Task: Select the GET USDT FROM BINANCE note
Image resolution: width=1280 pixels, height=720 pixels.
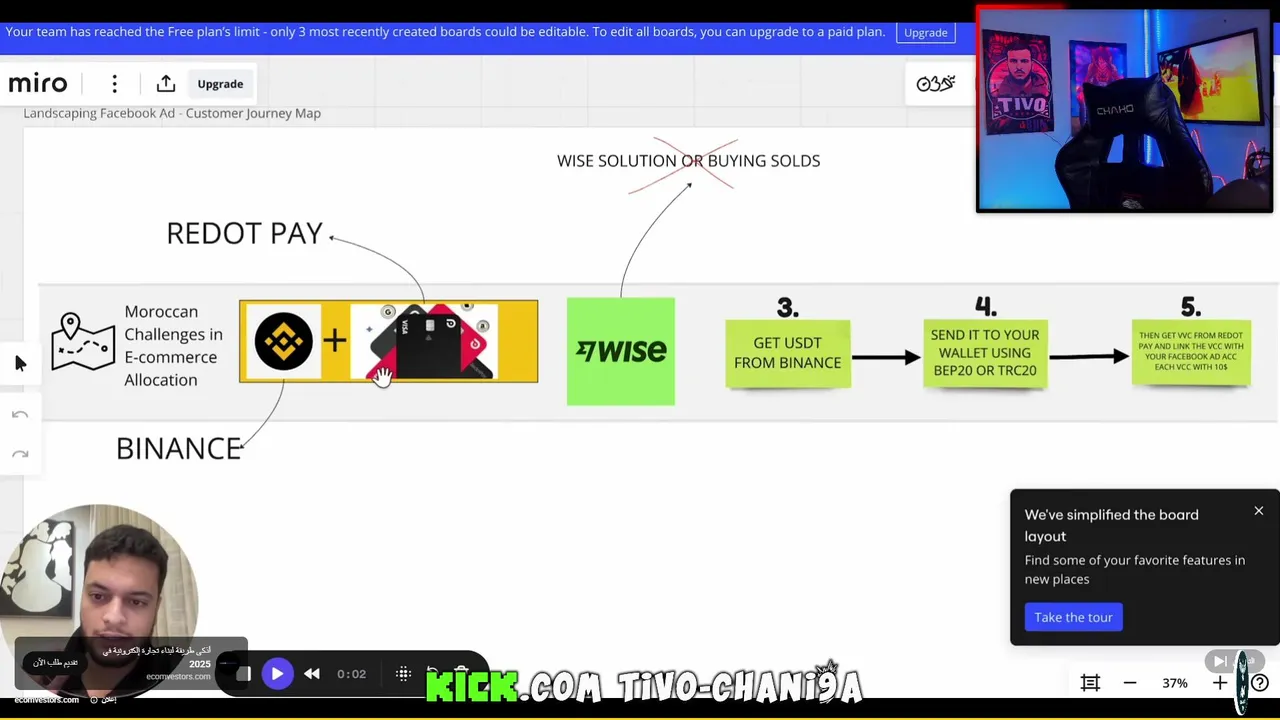Action: pyautogui.click(x=788, y=353)
